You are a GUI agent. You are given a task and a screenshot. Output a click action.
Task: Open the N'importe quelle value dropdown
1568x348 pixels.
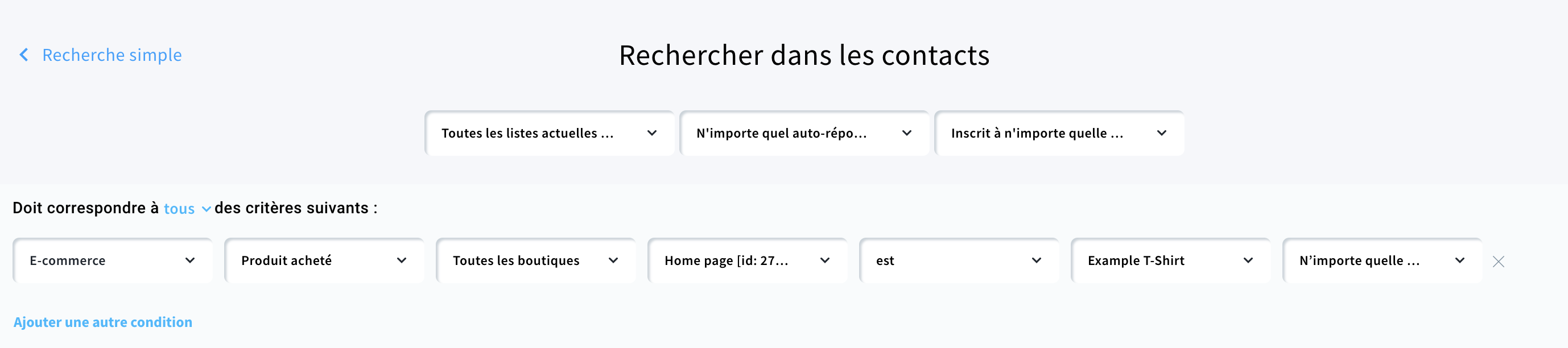coord(1382,260)
